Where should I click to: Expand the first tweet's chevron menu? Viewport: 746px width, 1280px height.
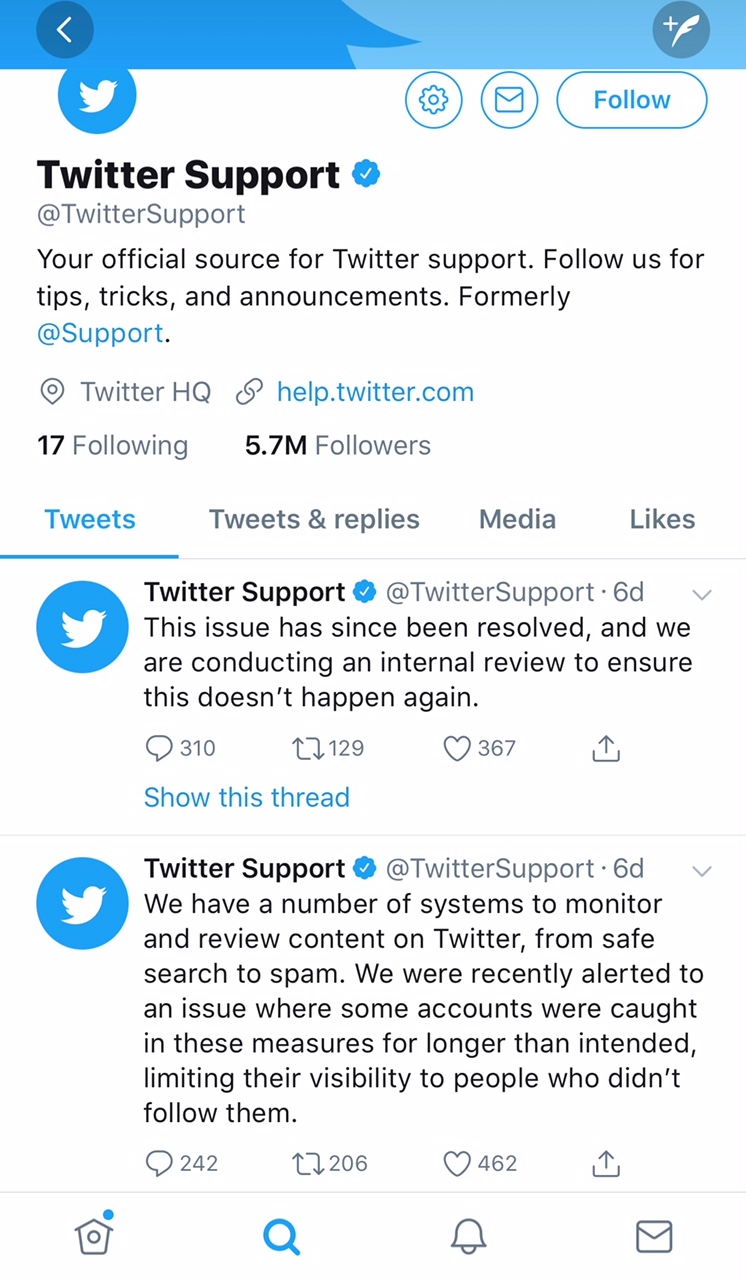(702, 594)
